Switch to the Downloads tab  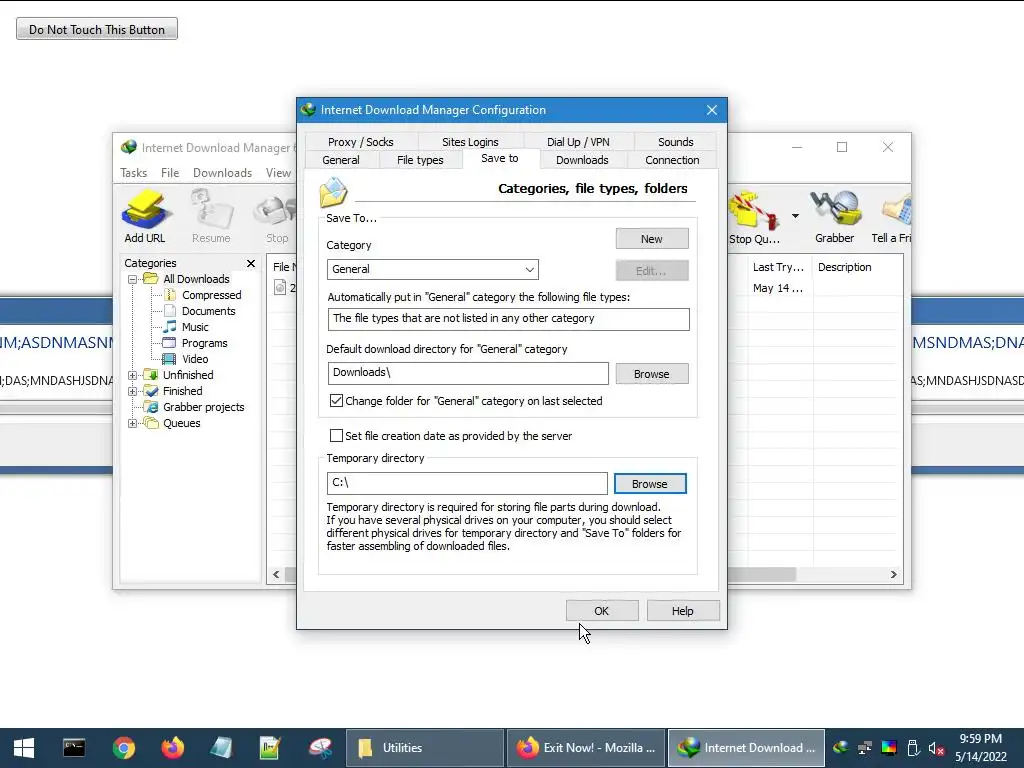pos(582,160)
